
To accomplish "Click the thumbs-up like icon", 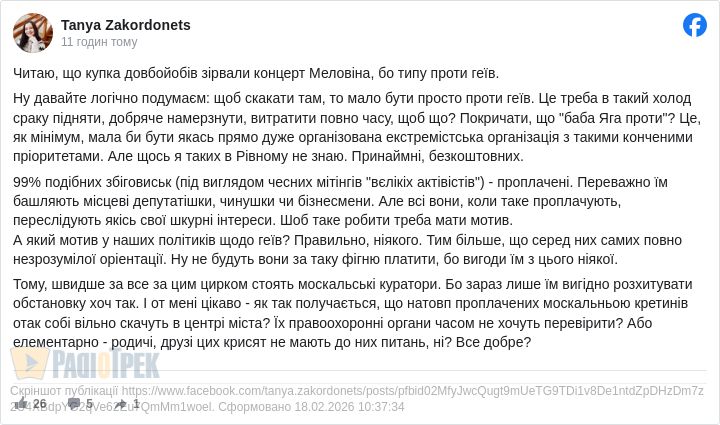I will (x=20, y=404).
